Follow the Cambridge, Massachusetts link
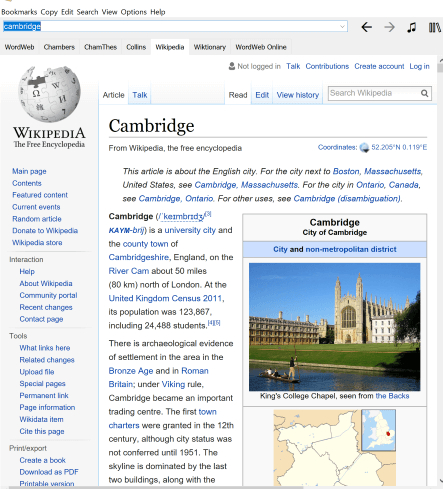The image size is (443, 489). point(246,185)
